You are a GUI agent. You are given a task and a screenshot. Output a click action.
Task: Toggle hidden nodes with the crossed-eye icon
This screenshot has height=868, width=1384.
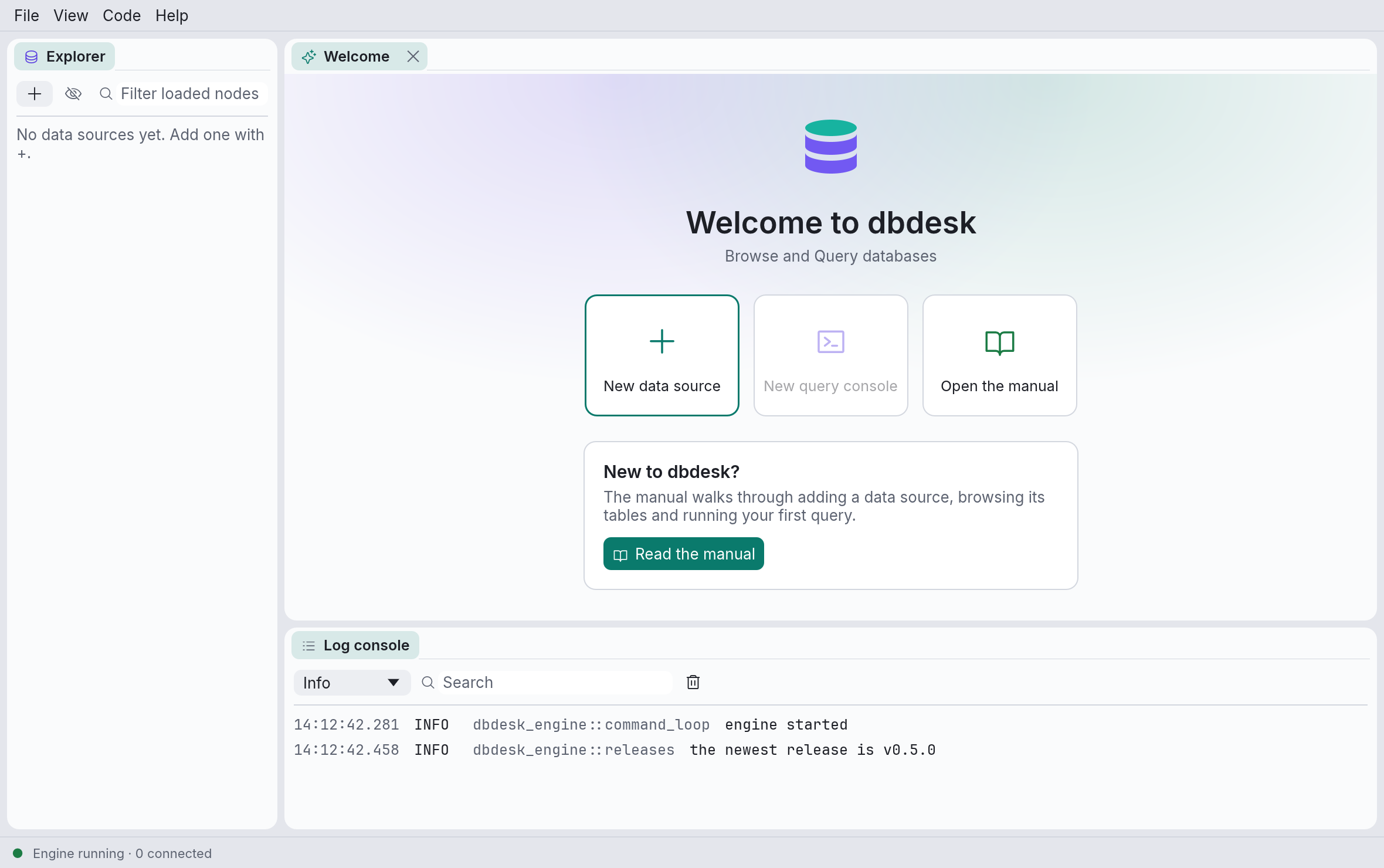pos(73,94)
